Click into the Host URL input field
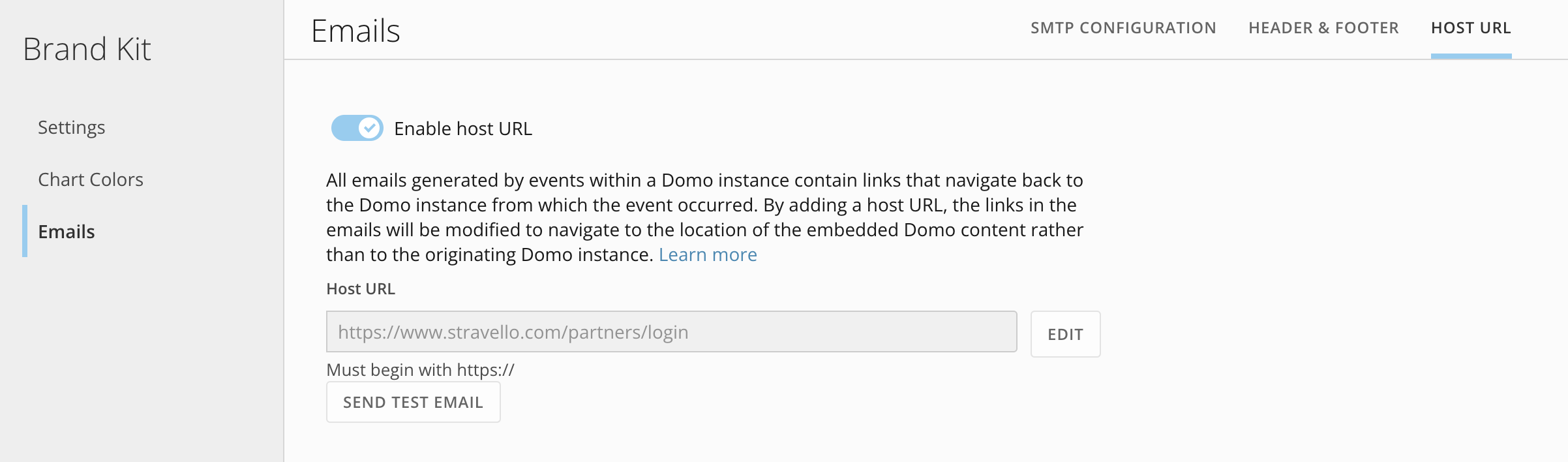The height and width of the screenshot is (462, 1568). (671, 331)
